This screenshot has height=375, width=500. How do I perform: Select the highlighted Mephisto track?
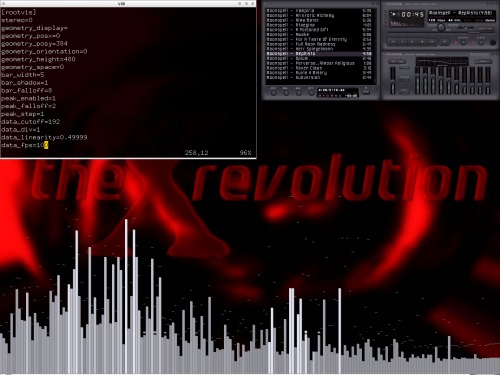click(x=319, y=54)
